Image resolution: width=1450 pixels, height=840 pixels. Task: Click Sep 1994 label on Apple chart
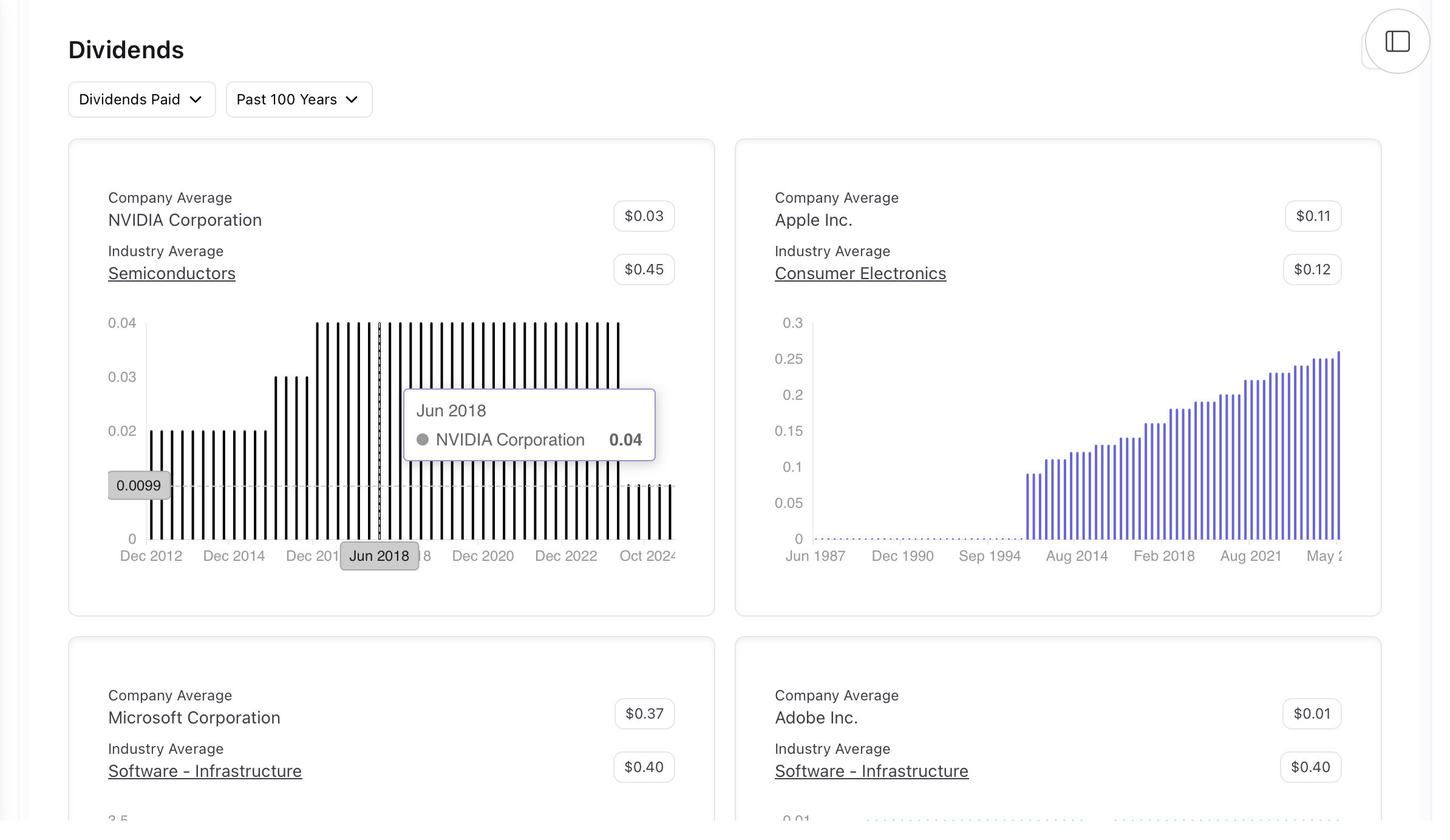point(990,556)
